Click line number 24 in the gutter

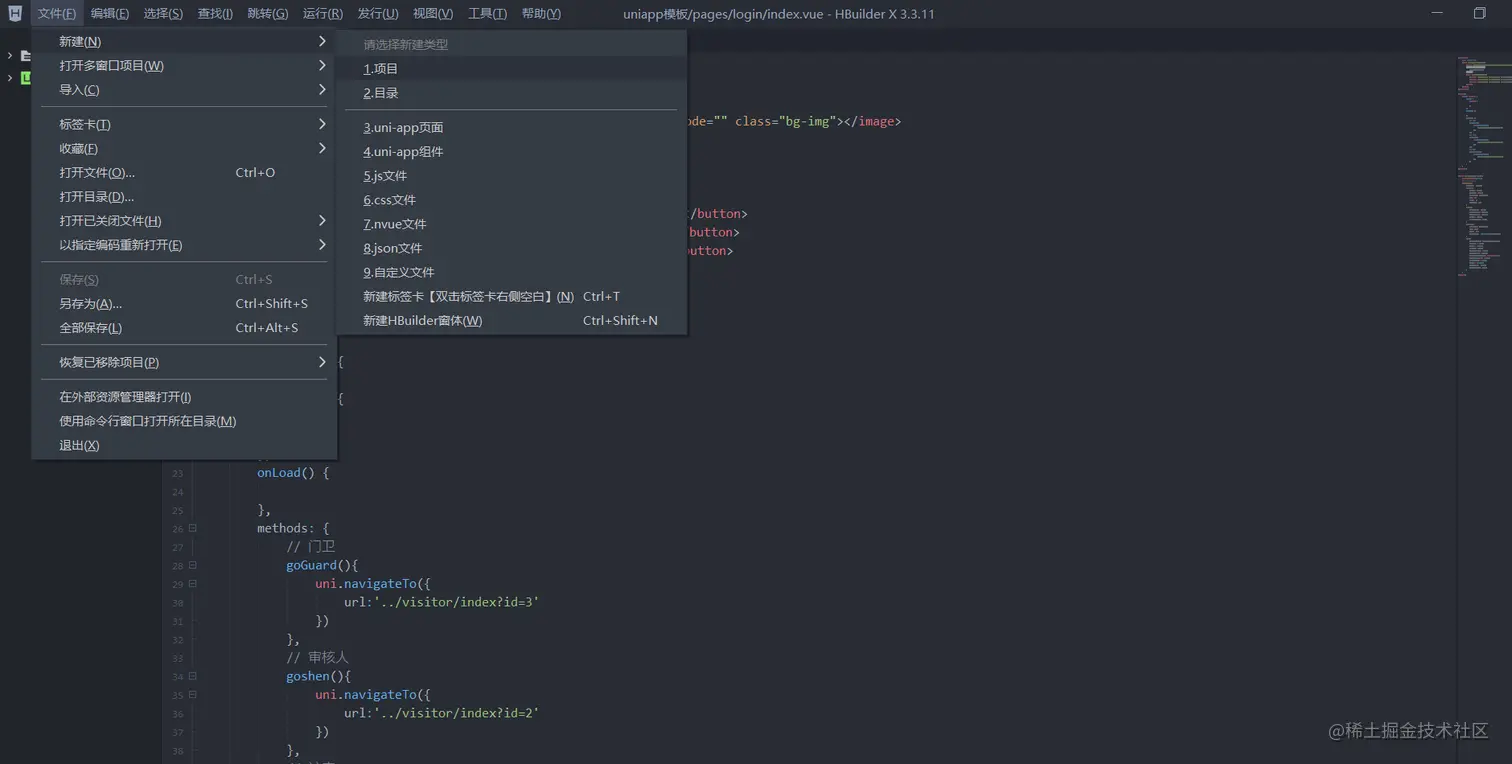[x=178, y=492]
